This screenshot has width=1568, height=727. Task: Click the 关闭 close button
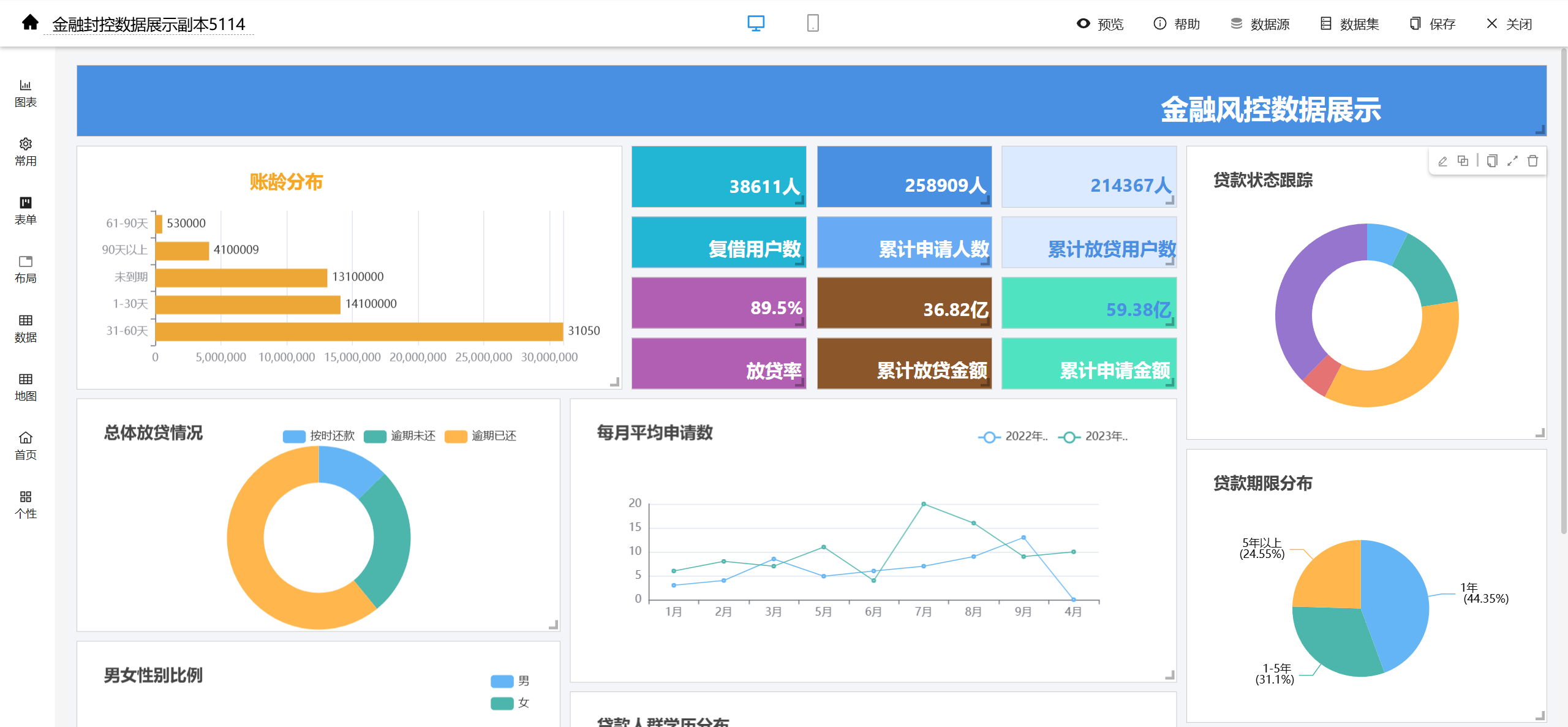click(1509, 24)
